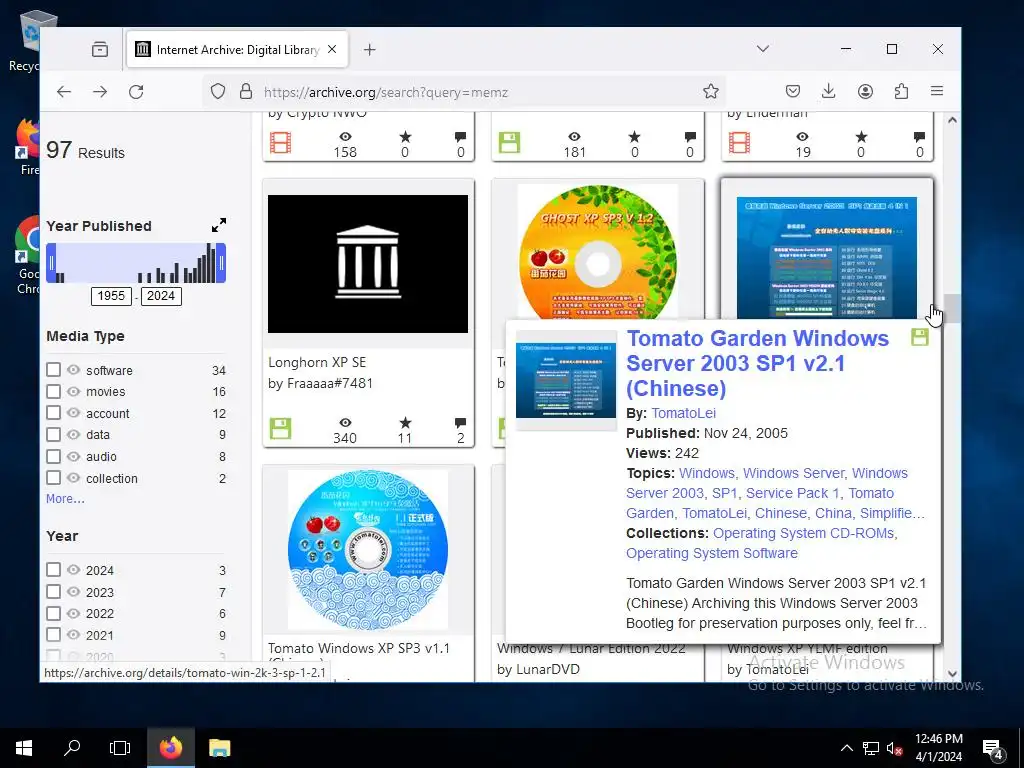
Task: Click software icon on card with 181 views
Action: 509,142
